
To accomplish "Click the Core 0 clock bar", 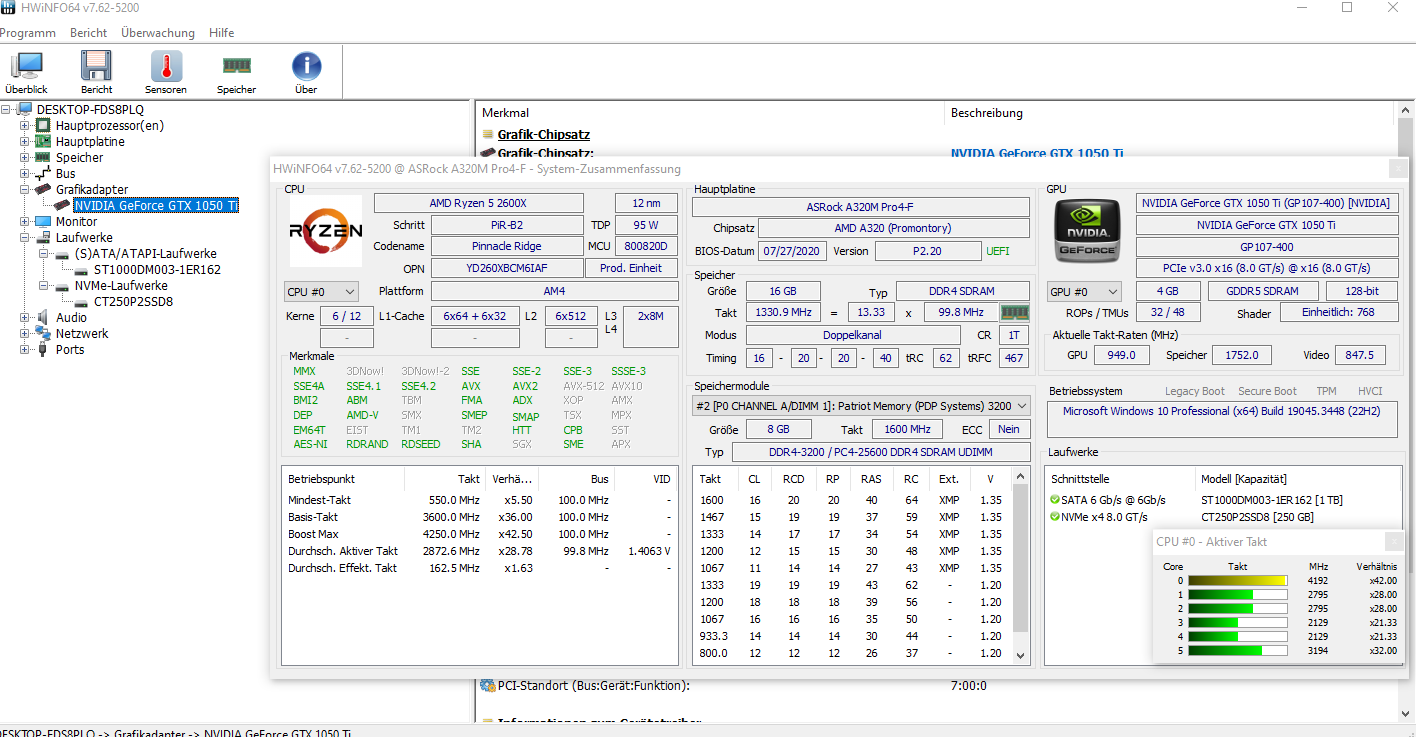I will [1237, 580].
